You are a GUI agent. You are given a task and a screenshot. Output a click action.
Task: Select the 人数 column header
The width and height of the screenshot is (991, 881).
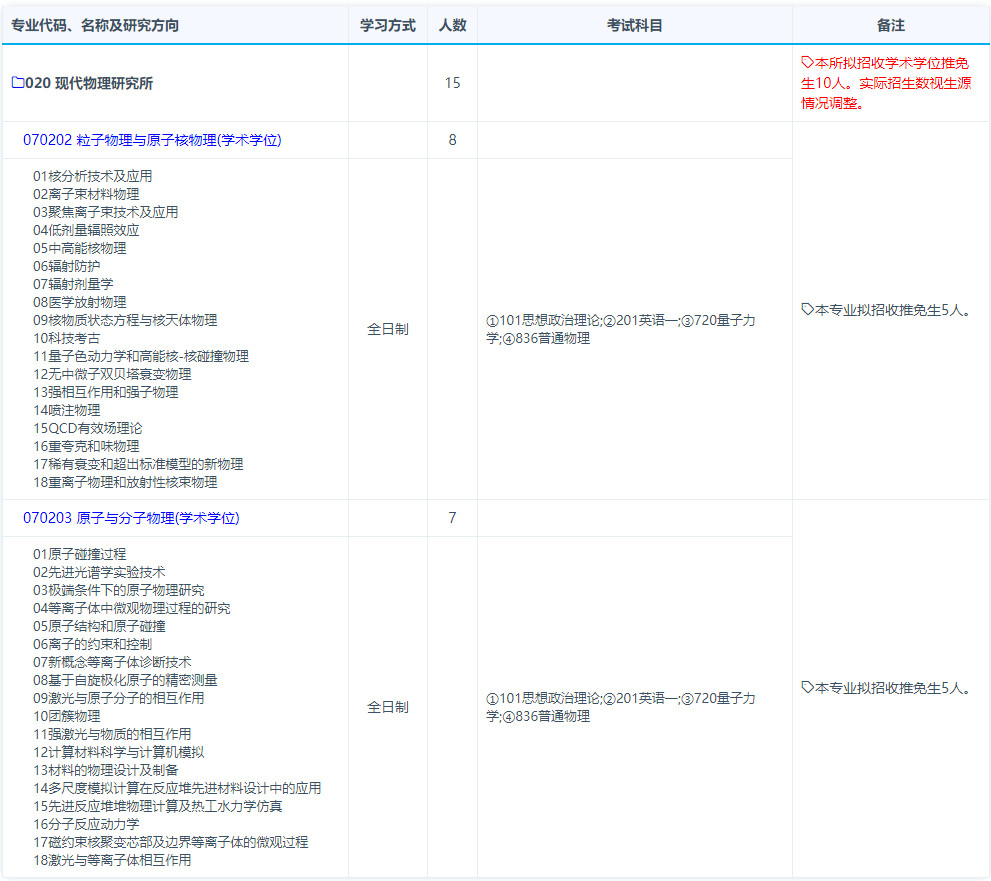452,25
